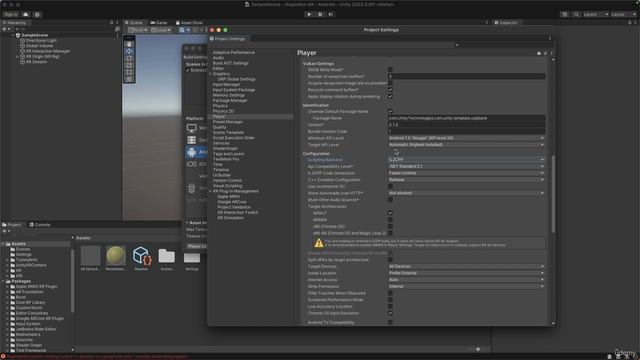Open the settings gear next to the cloud icon
This screenshot has width=640, height=360.
37,14
